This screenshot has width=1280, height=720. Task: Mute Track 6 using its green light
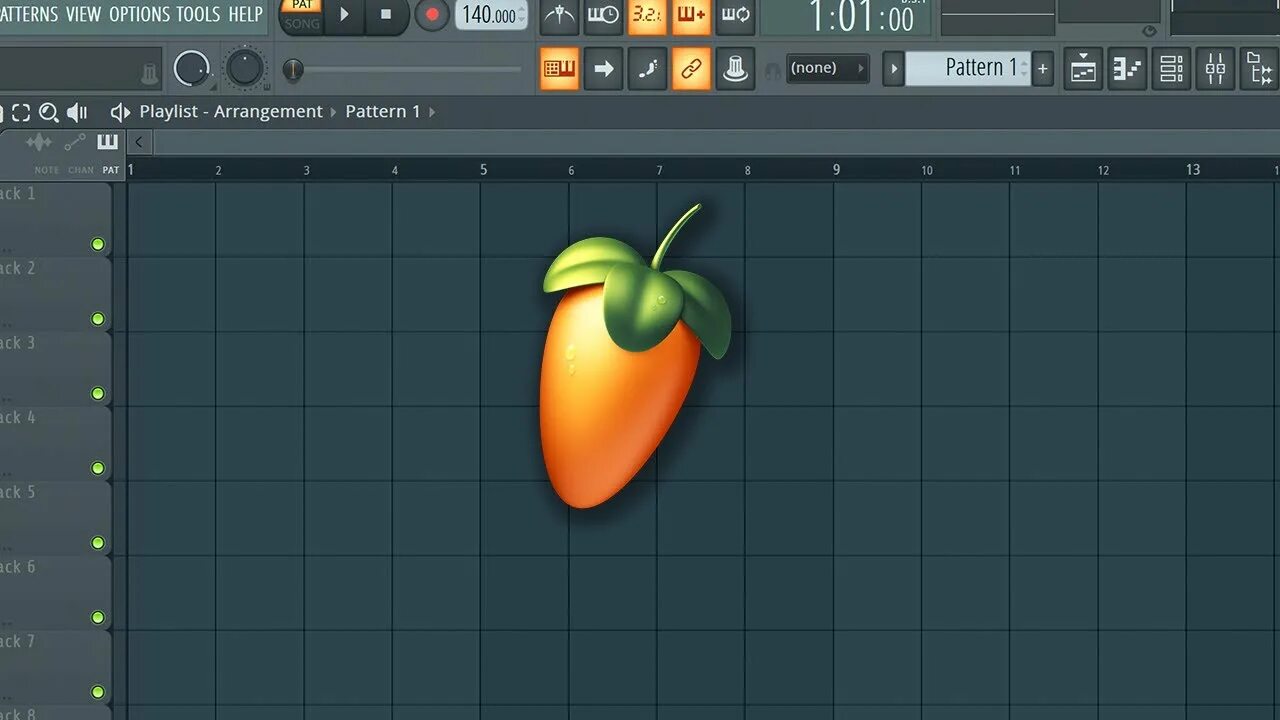(98, 617)
